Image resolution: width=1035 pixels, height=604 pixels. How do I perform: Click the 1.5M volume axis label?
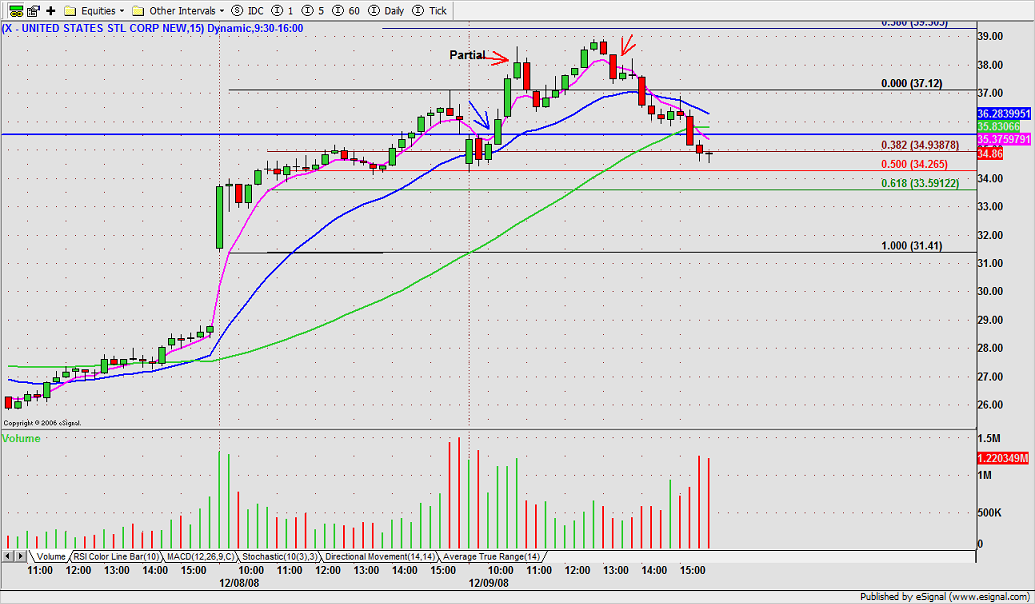tap(989, 438)
